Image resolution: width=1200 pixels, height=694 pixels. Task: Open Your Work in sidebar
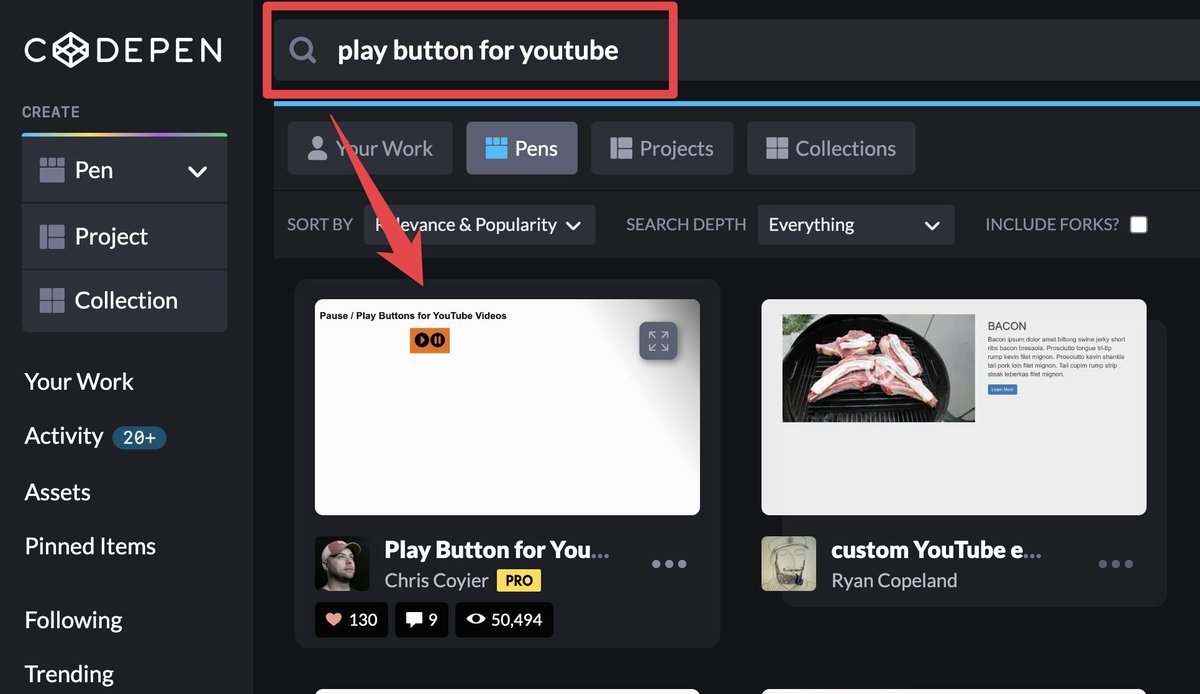pyautogui.click(x=79, y=381)
